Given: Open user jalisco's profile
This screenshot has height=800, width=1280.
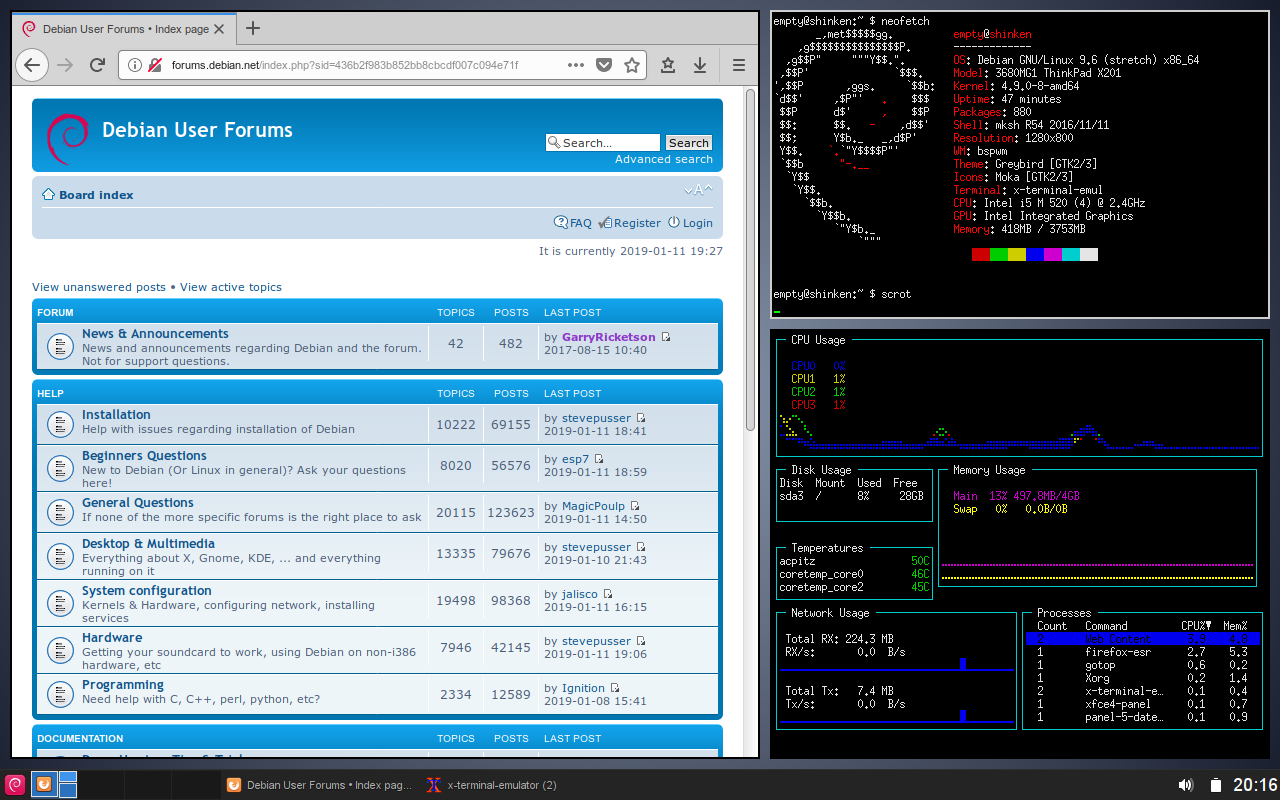Looking at the screenshot, I should (x=579, y=594).
